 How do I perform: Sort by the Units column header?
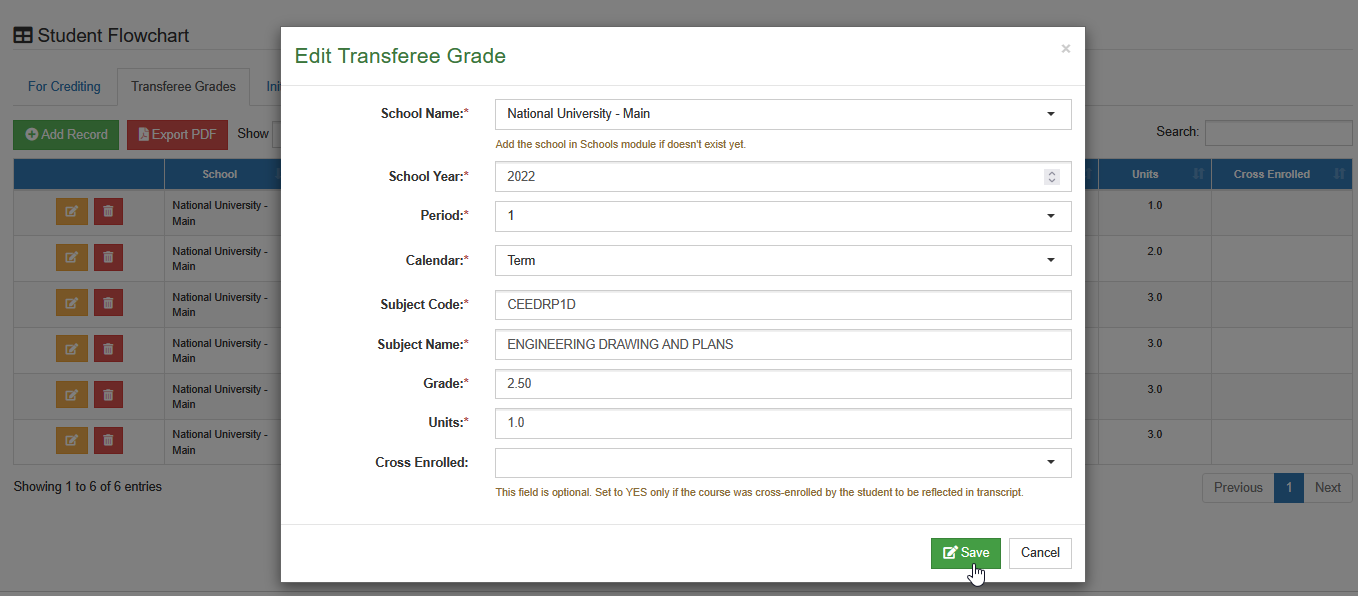[x=1155, y=174]
